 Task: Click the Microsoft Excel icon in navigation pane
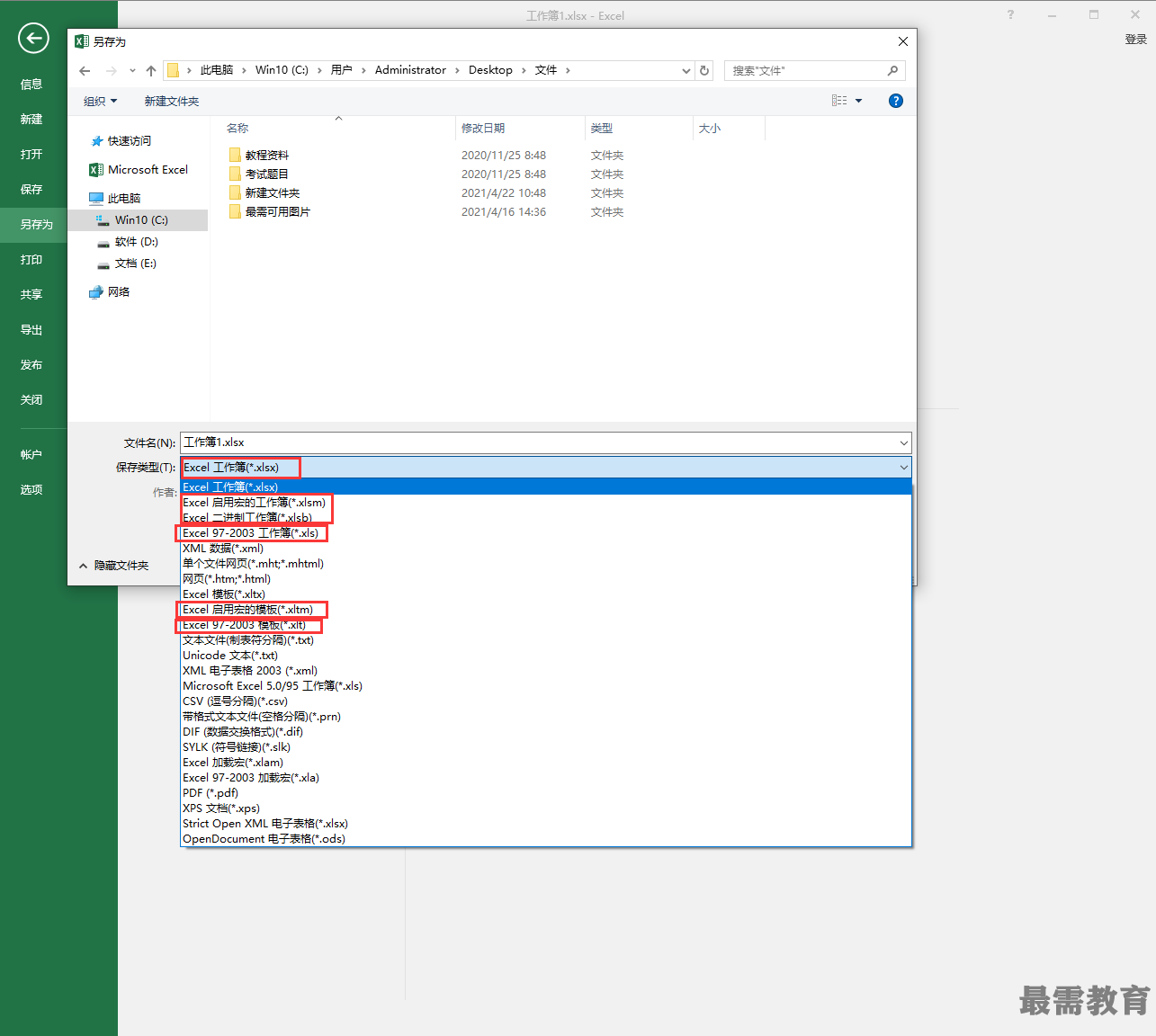(96, 170)
